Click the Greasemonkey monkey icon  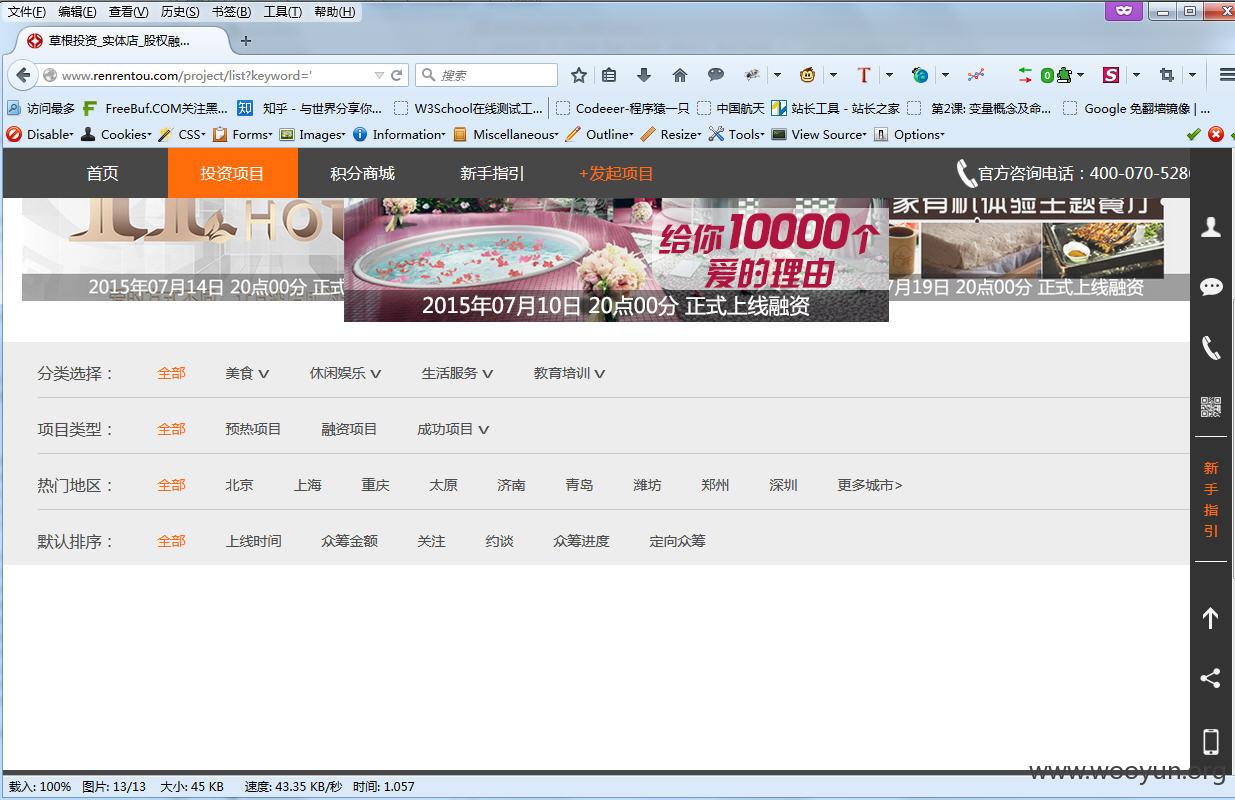point(808,75)
